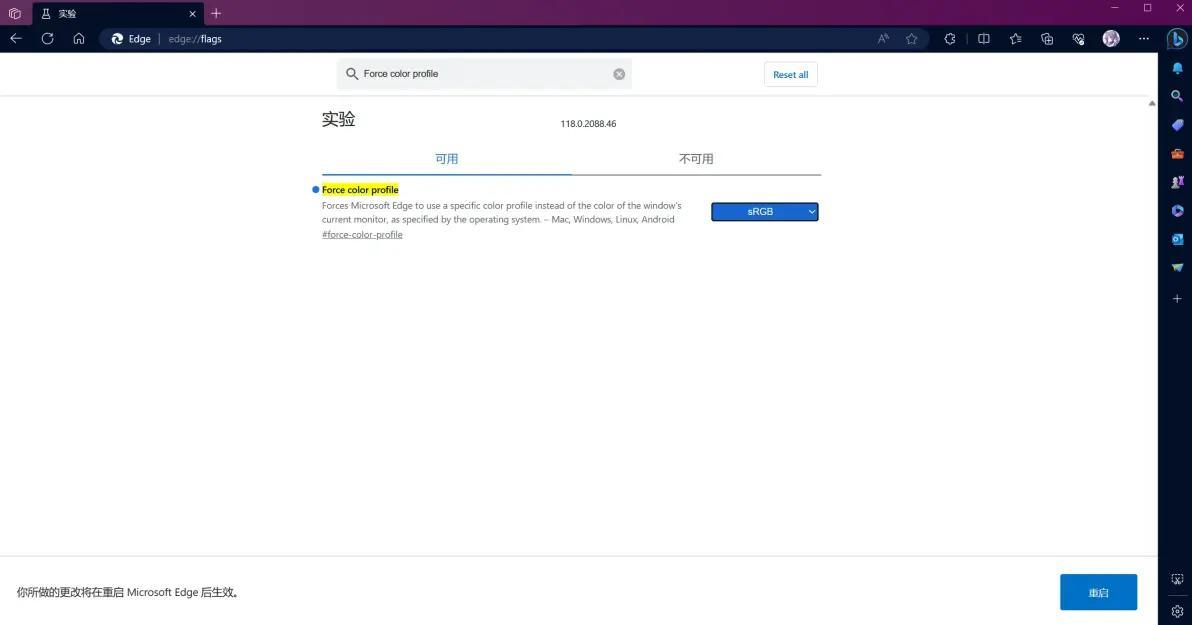Refresh the current page
This screenshot has height=625, width=1192.
[x=47, y=39]
